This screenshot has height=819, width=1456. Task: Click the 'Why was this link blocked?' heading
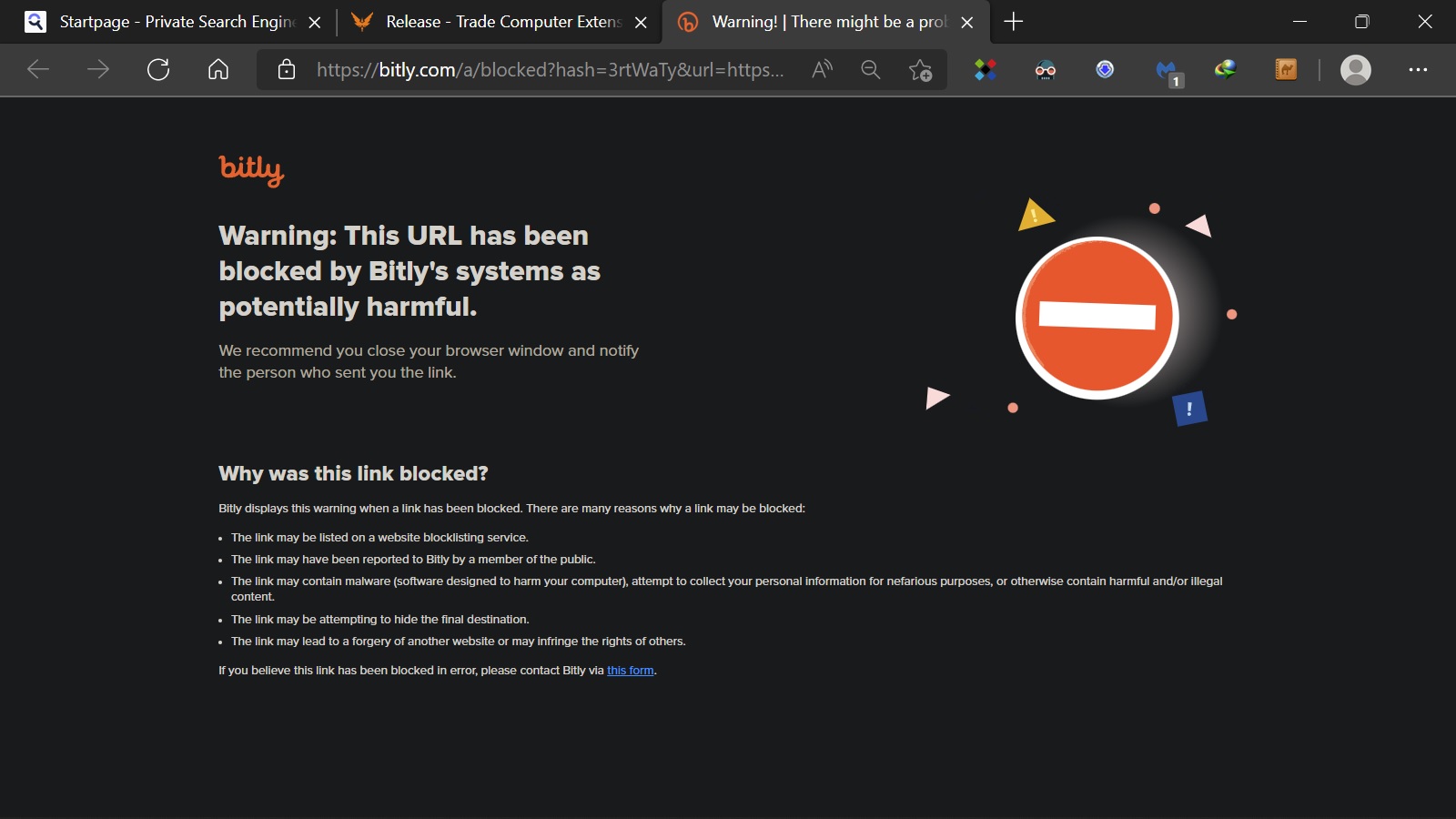click(353, 473)
